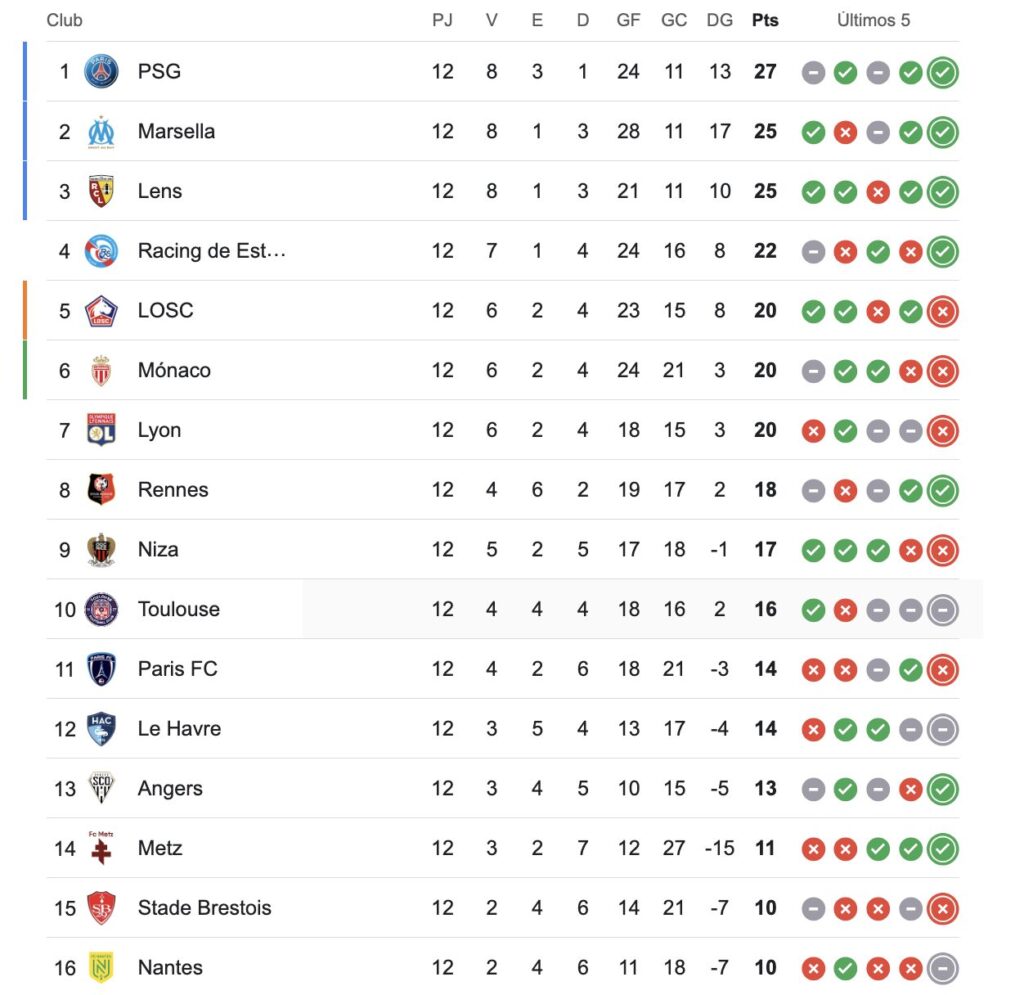Viewport: 1024px width, 995px height.
Task: Open the Racing de Estrasburgo team link
Action: point(212,251)
